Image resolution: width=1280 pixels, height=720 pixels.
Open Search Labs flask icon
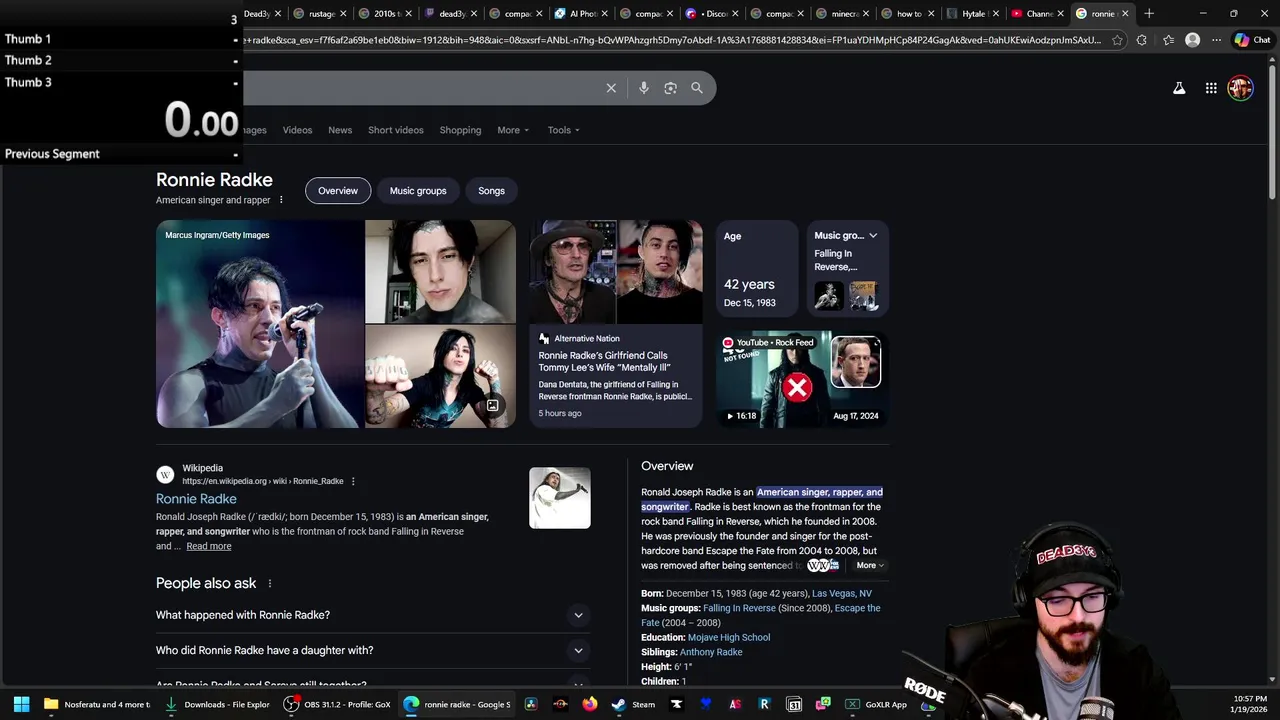(1179, 88)
